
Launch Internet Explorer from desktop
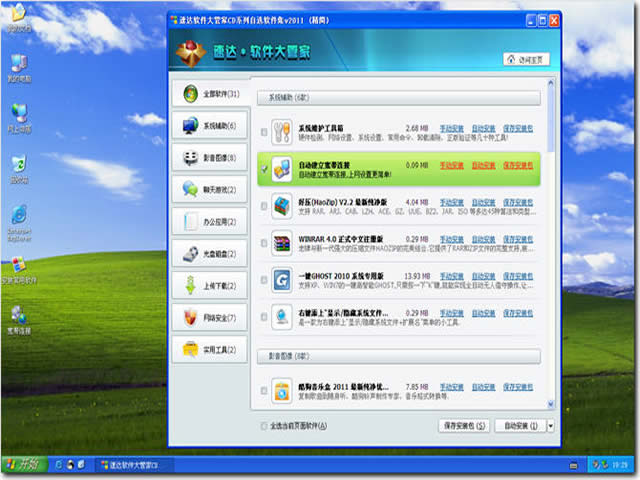(19, 223)
